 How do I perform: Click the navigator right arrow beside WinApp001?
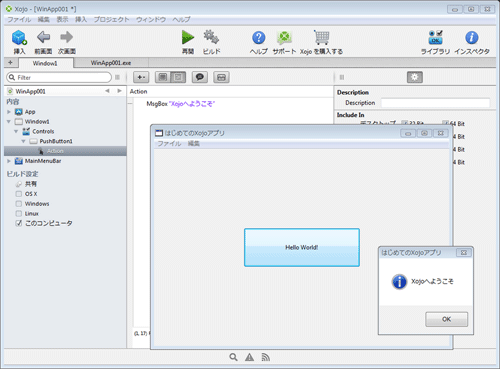point(119,91)
